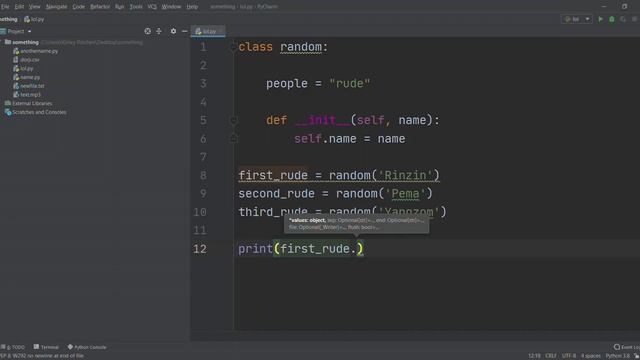640x360 pixels.
Task: Open the Edit menu
Action: click(19, 7)
